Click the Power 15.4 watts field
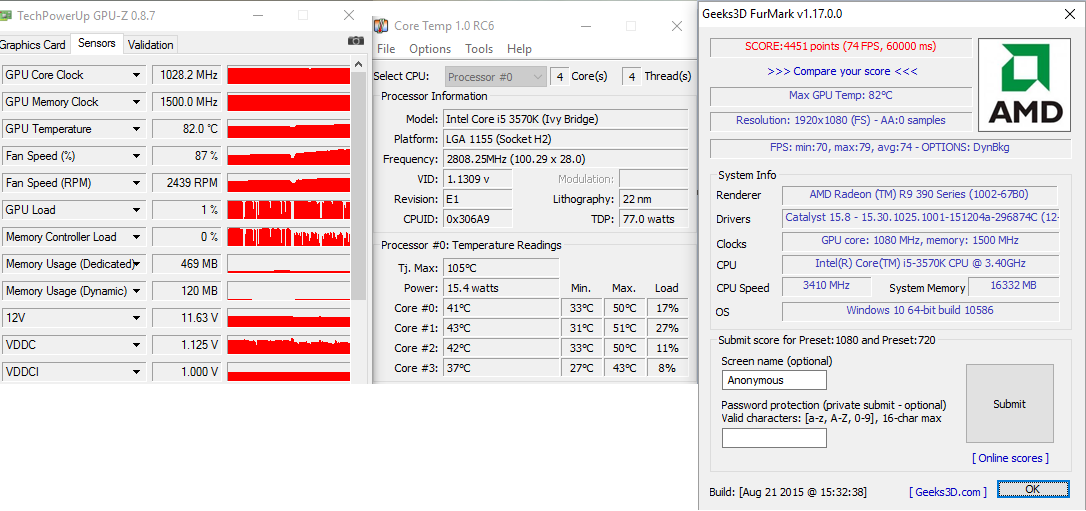Screen dimensions: 1086x511 501,288
